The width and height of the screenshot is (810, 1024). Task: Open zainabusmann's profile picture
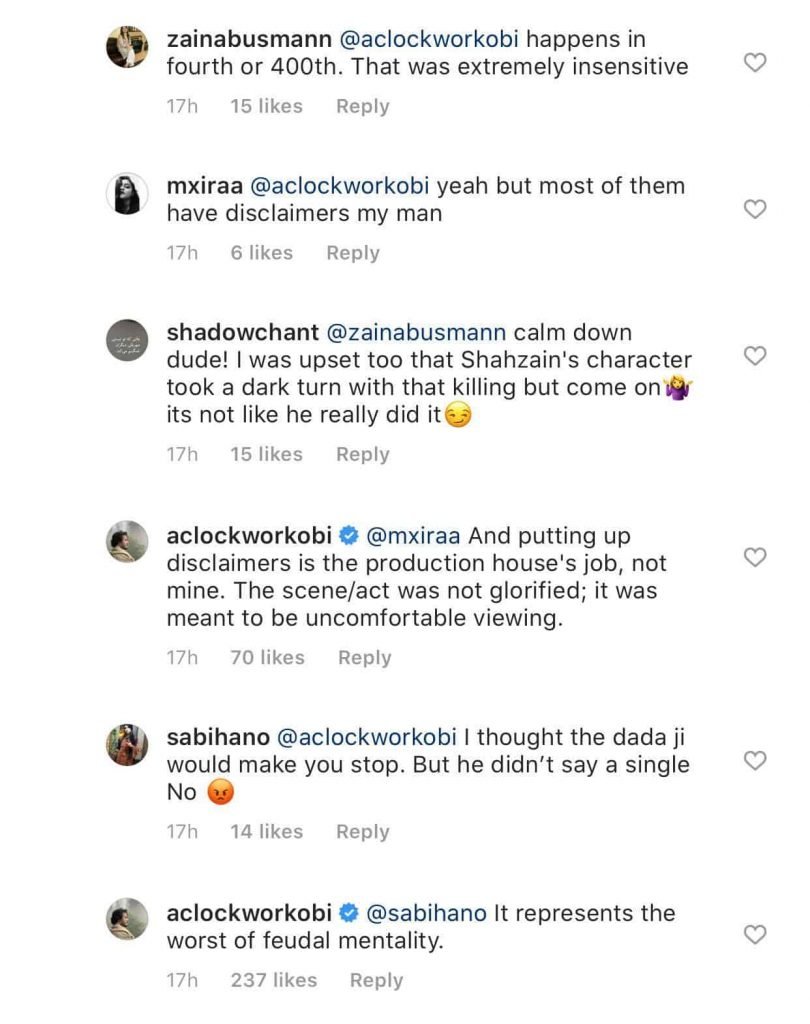pos(127,48)
